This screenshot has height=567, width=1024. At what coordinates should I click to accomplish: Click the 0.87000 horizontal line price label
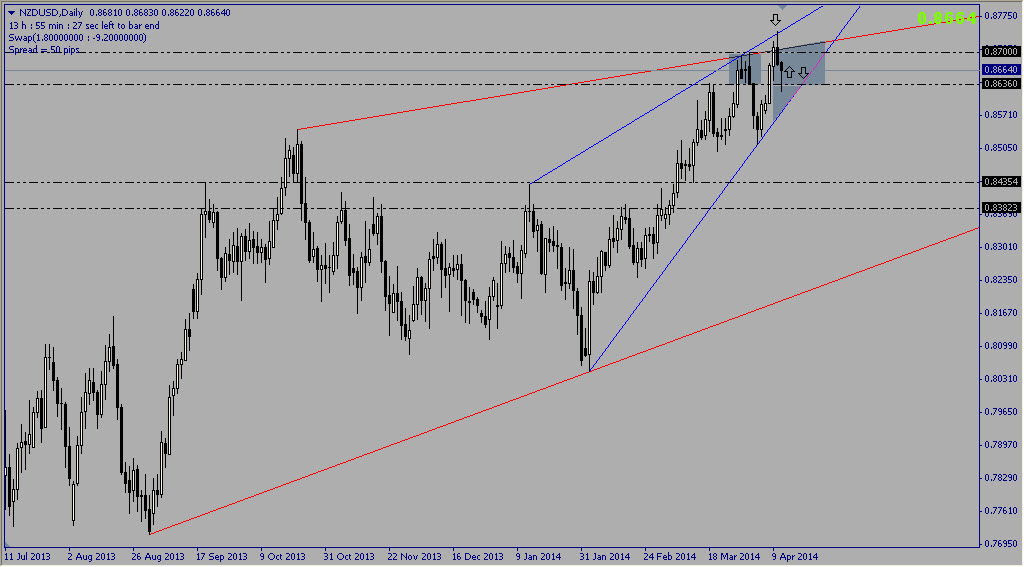[x=1000, y=51]
